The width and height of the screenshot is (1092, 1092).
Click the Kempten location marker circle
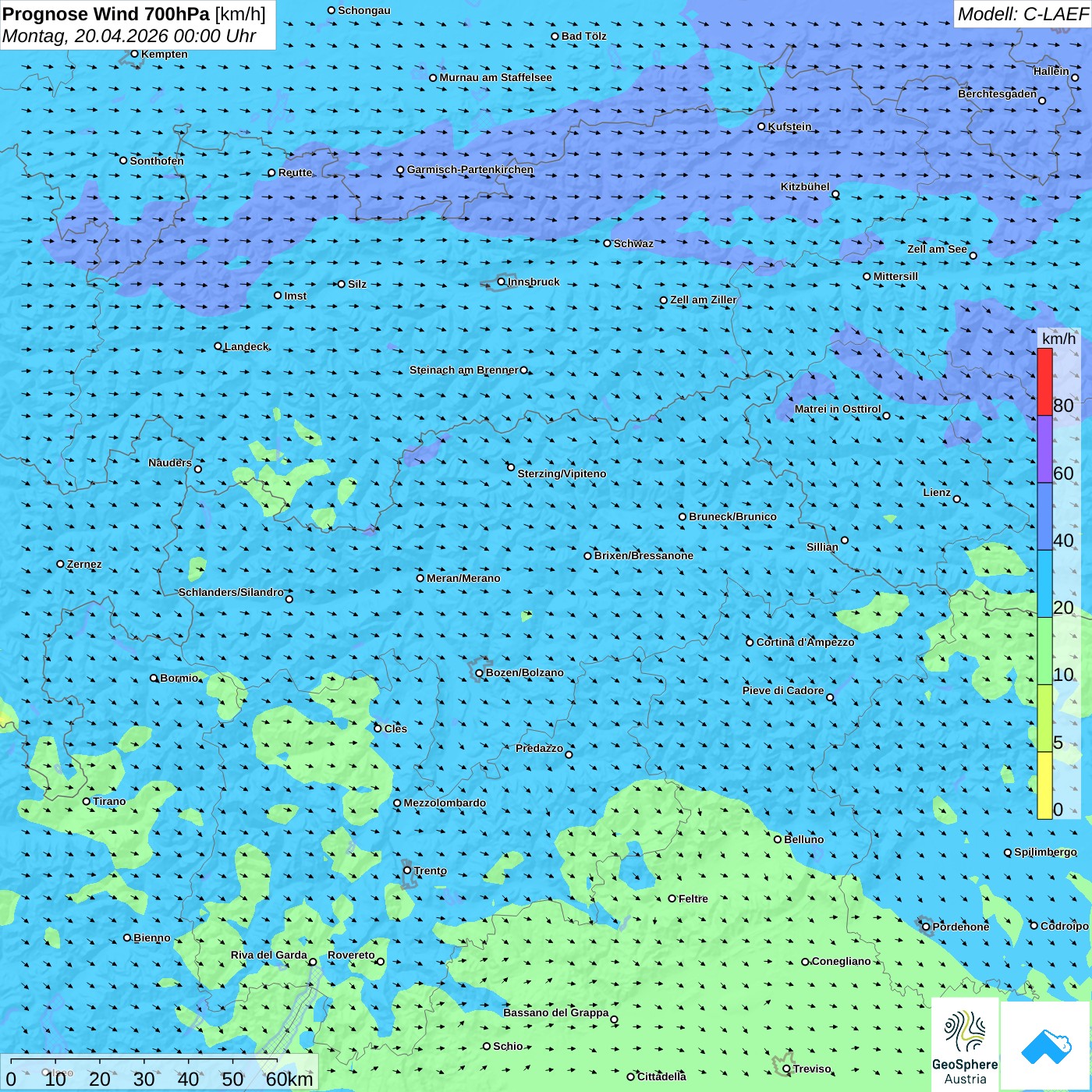(x=134, y=54)
